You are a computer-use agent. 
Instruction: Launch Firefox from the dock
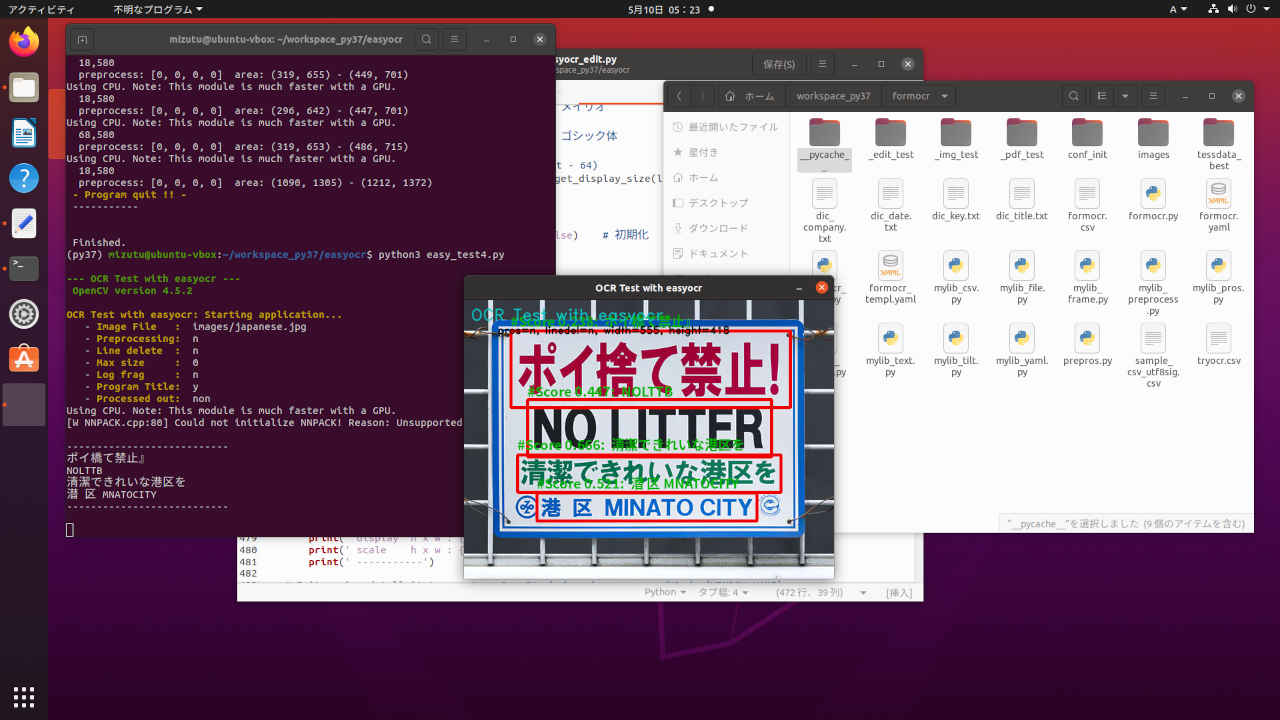(x=24, y=42)
